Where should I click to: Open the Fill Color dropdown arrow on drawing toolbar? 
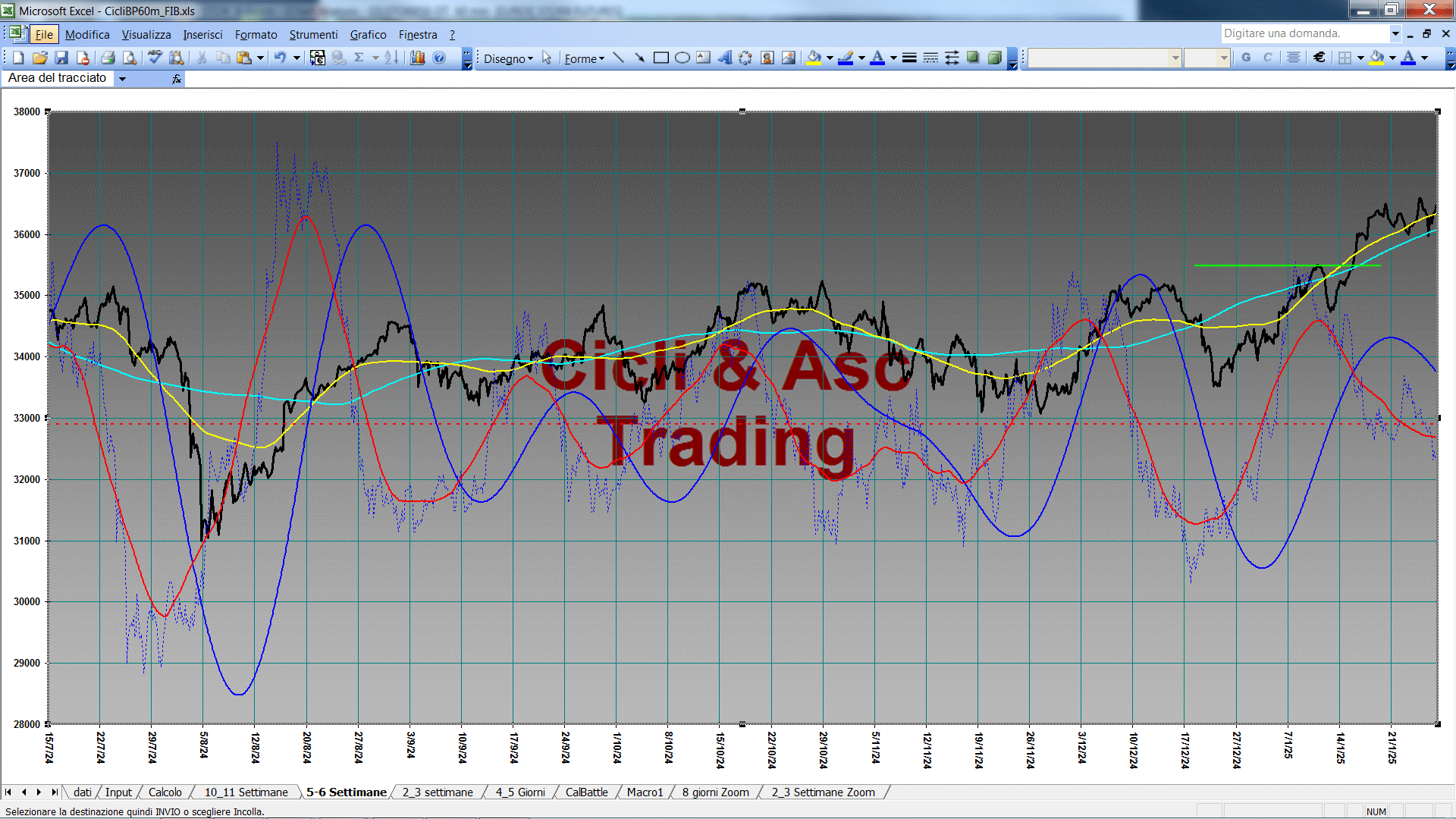coord(830,58)
